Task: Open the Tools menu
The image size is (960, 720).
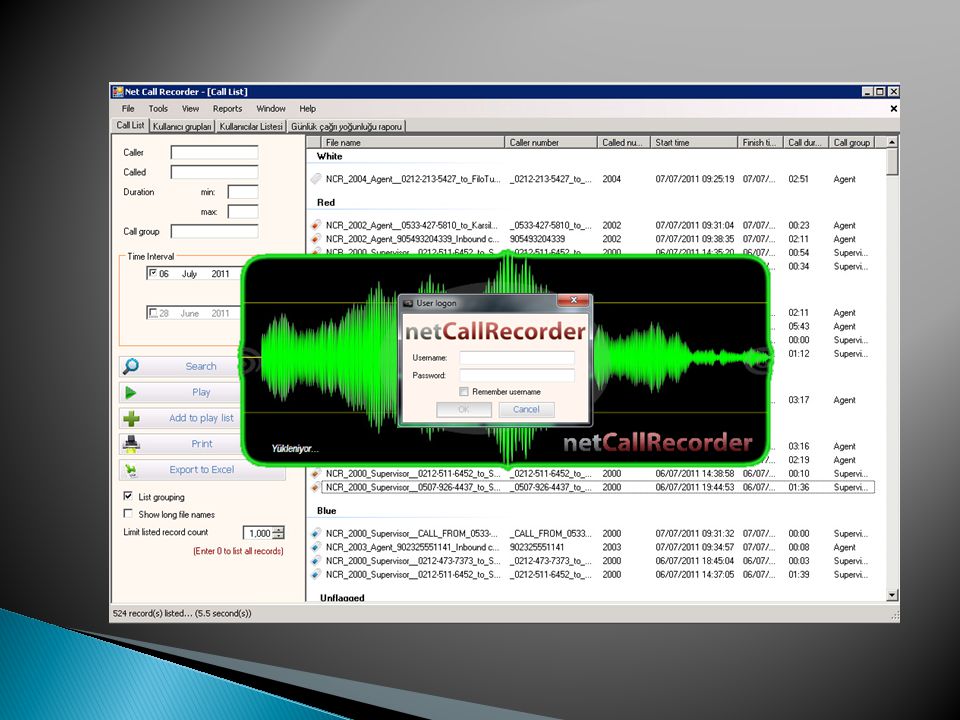Action: (x=158, y=108)
